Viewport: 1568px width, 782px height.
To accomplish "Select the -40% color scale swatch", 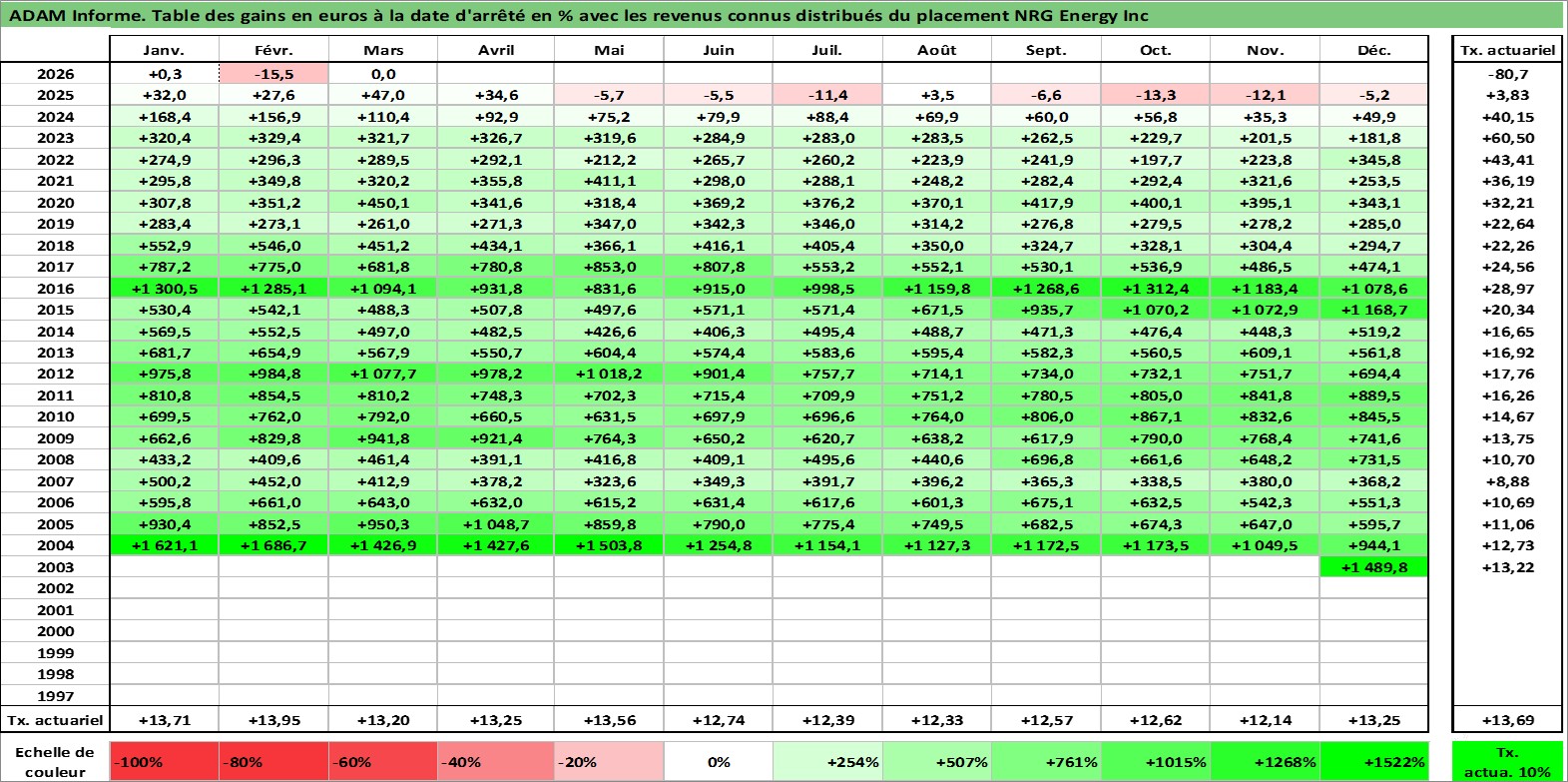I will [496, 761].
